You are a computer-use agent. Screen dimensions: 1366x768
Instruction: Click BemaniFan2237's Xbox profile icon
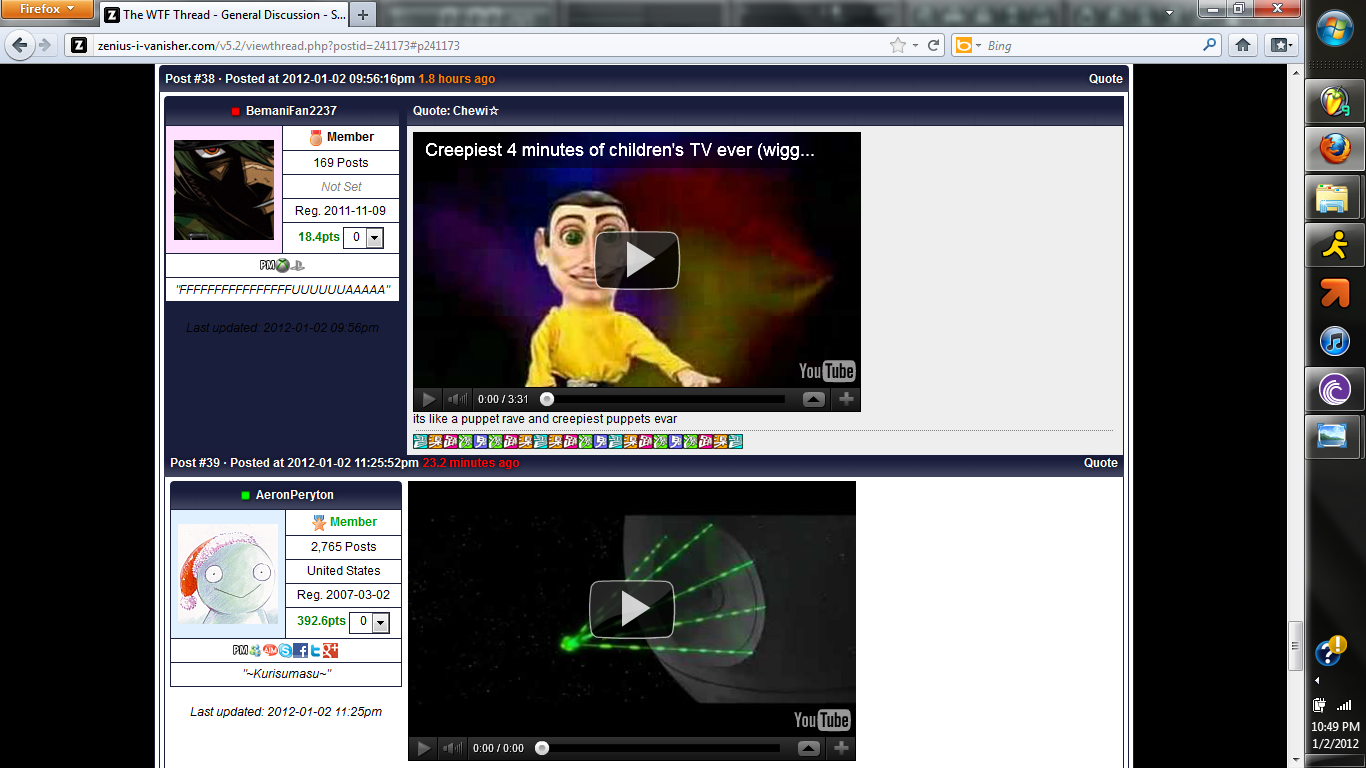tap(283, 266)
